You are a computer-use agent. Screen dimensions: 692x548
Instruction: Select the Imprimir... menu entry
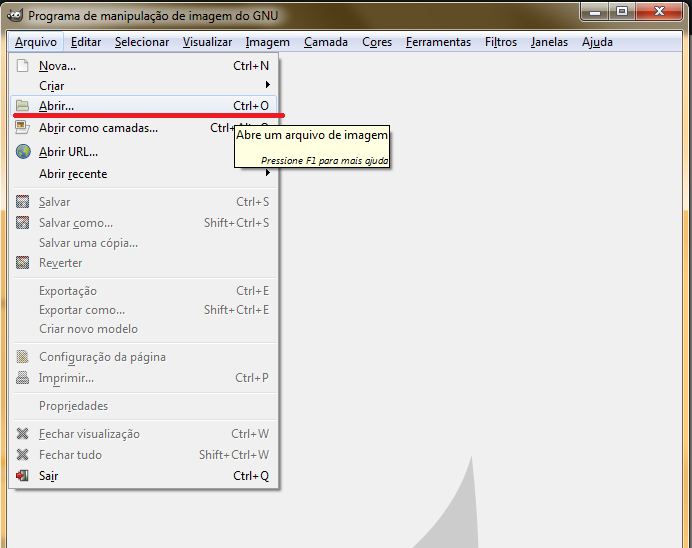coord(143,378)
